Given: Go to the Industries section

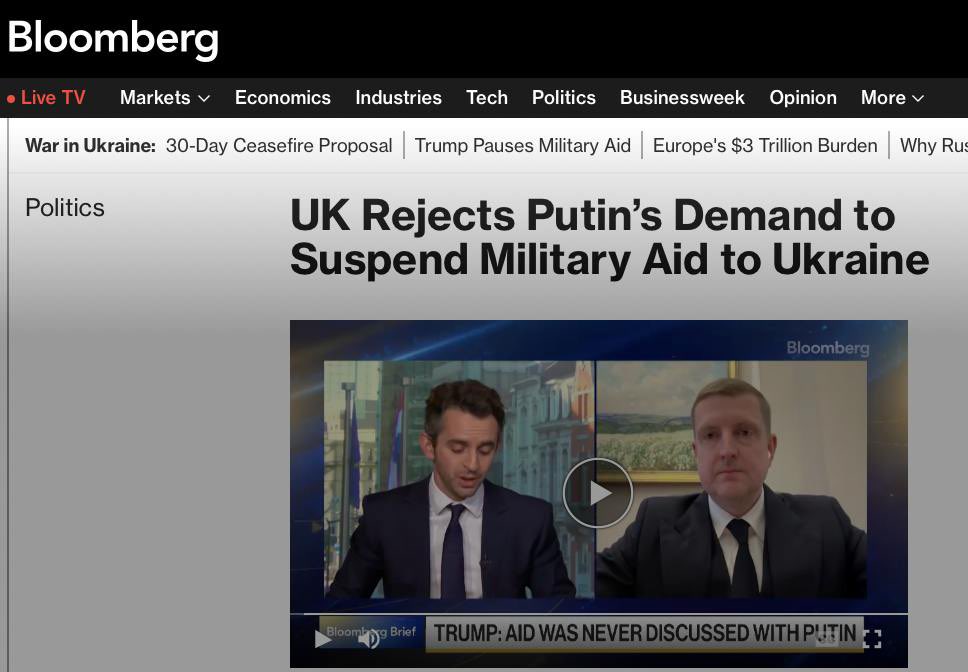Looking at the screenshot, I should 398,97.
